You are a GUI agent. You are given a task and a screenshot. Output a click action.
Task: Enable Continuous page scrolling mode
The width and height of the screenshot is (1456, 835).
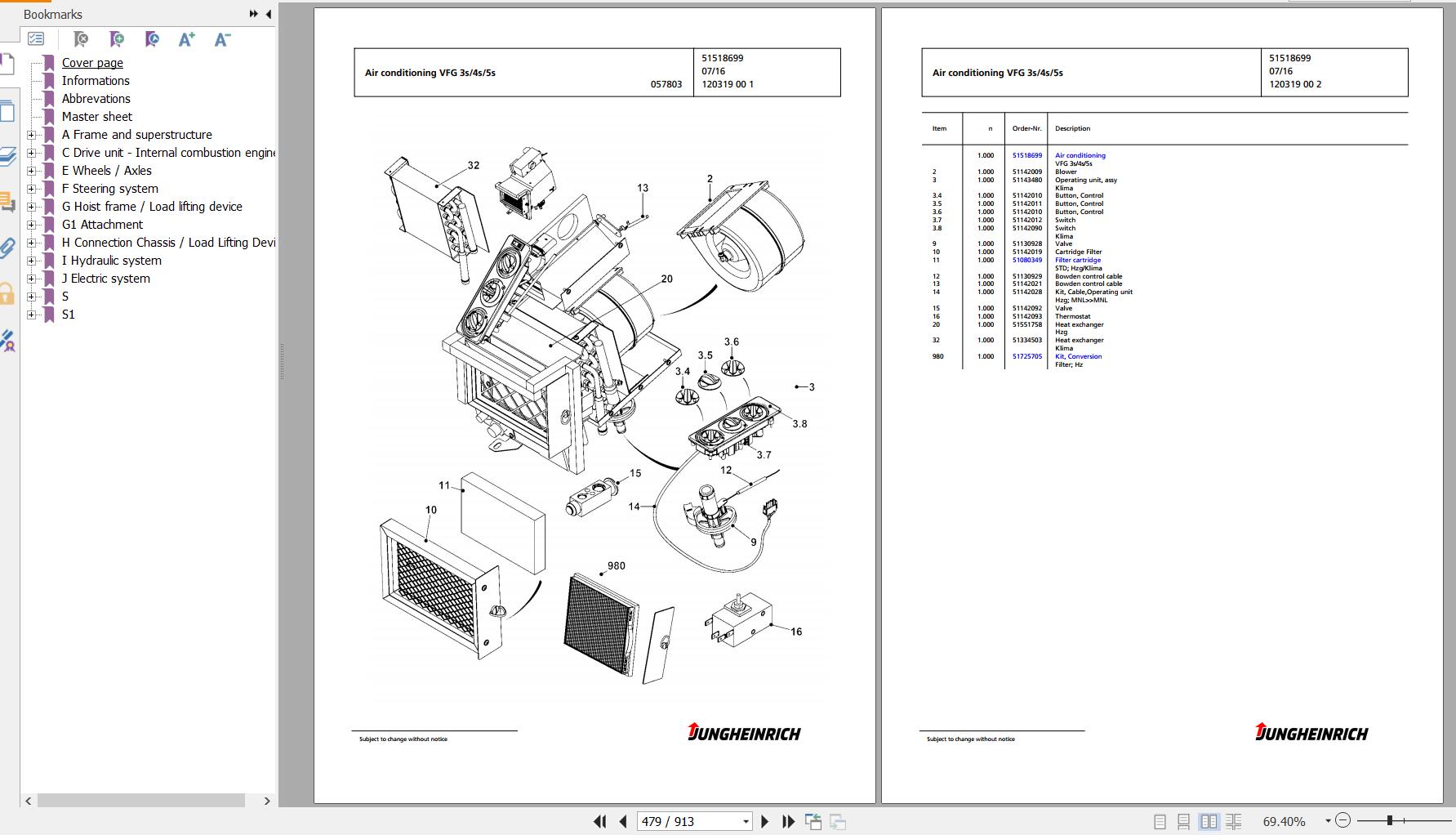point(1184,821)
